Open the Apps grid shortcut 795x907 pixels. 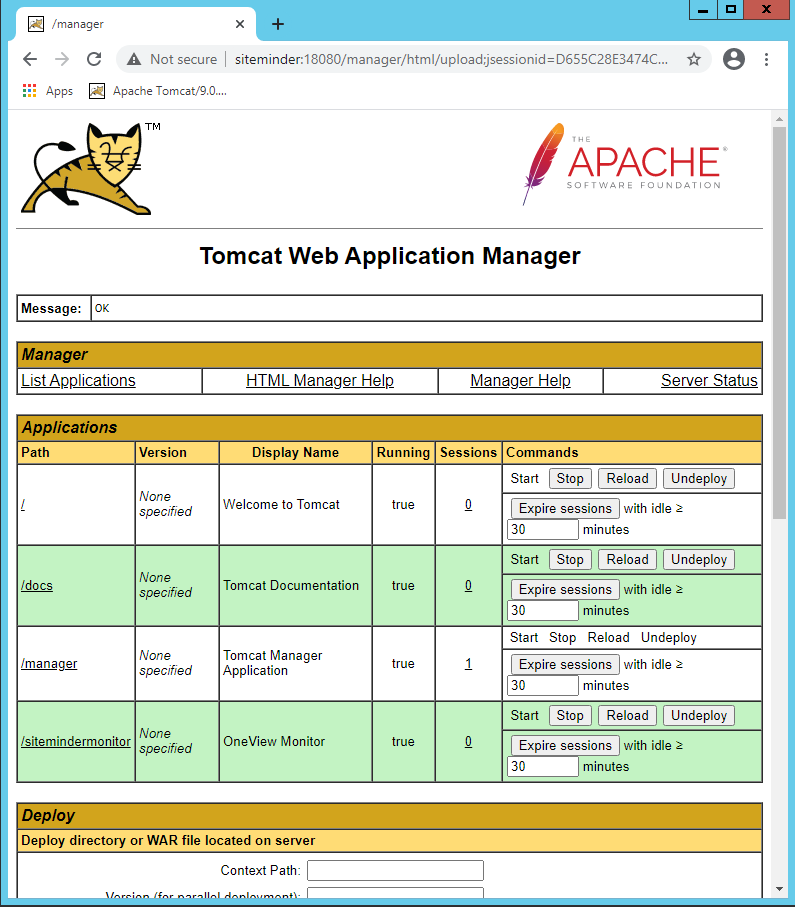(x=47, y=91)
